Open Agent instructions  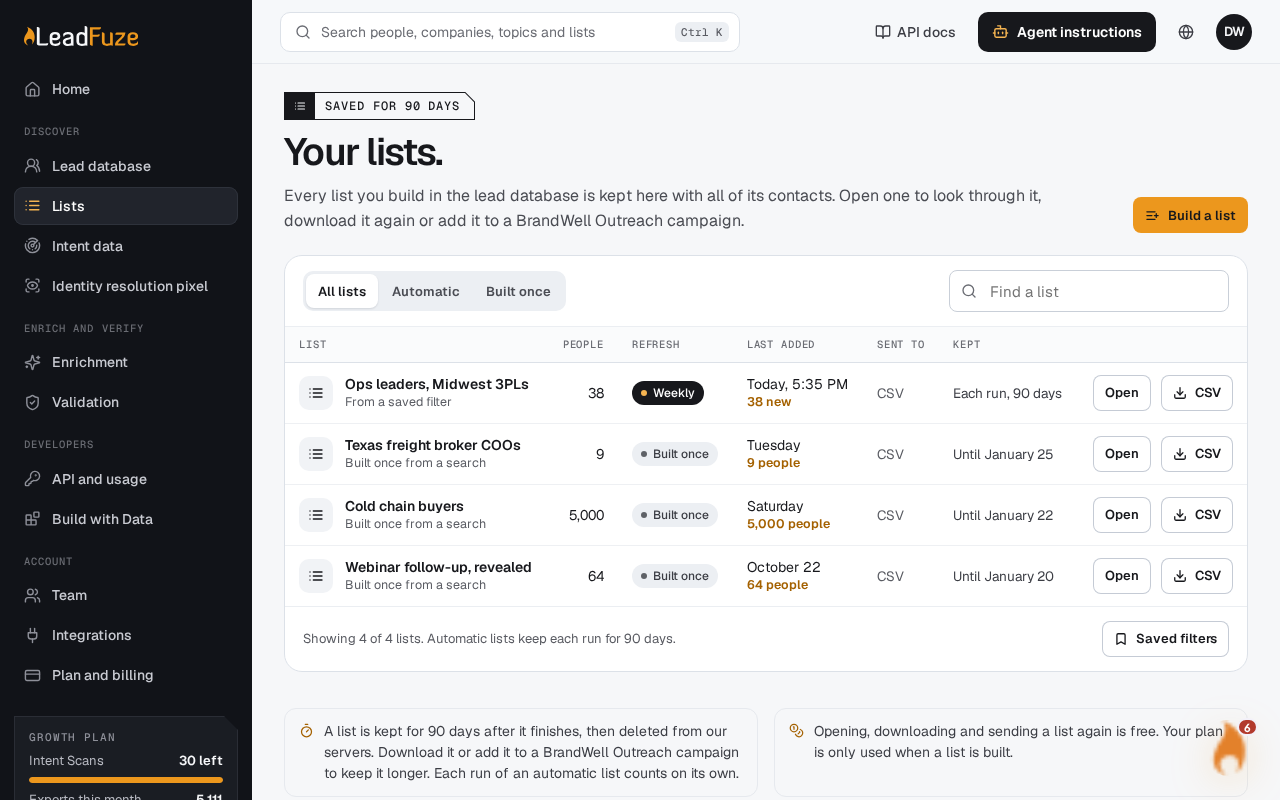[1067, 32]
